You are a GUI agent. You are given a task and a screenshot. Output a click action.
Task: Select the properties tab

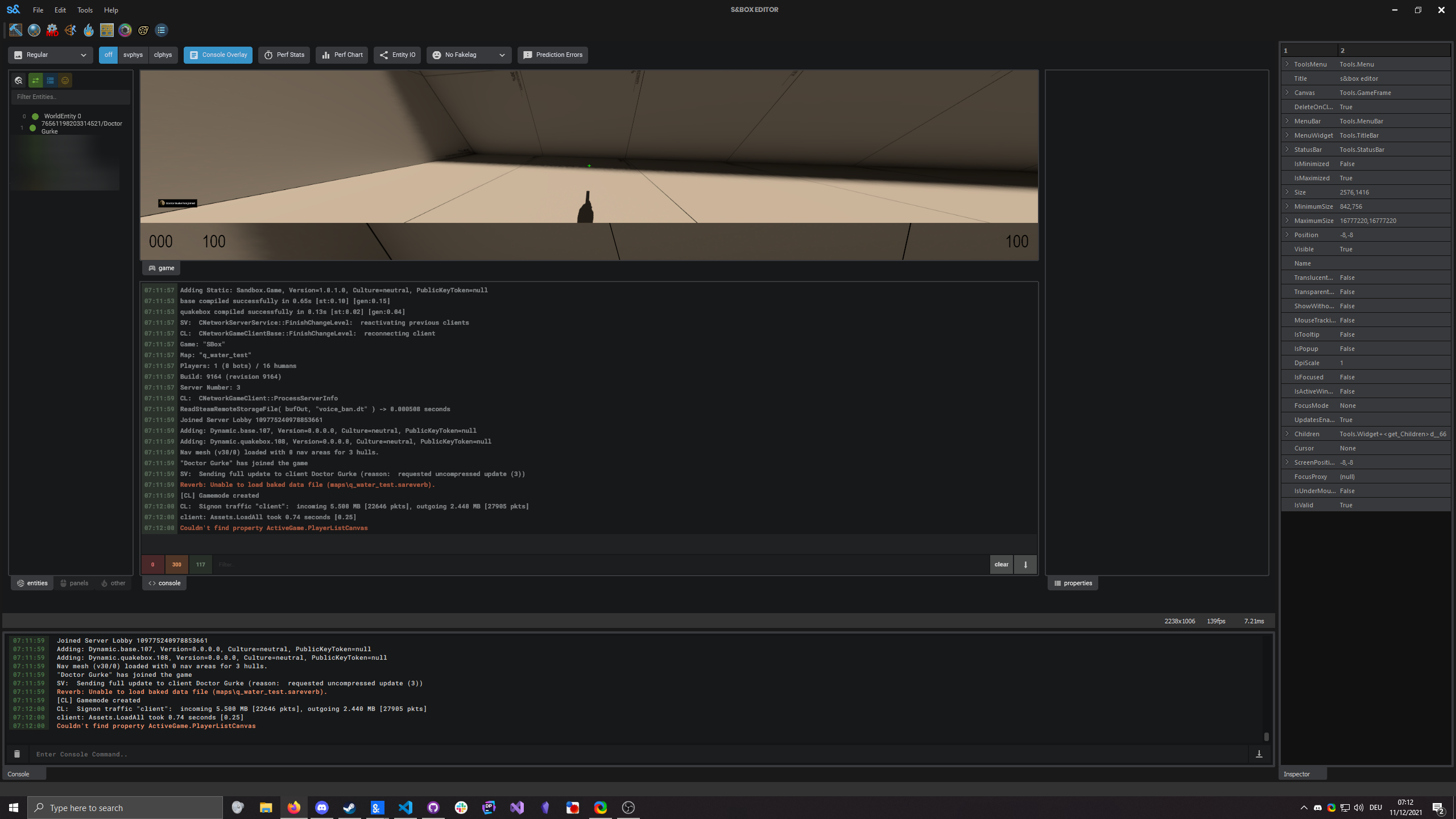click(x=1073, y=583)
